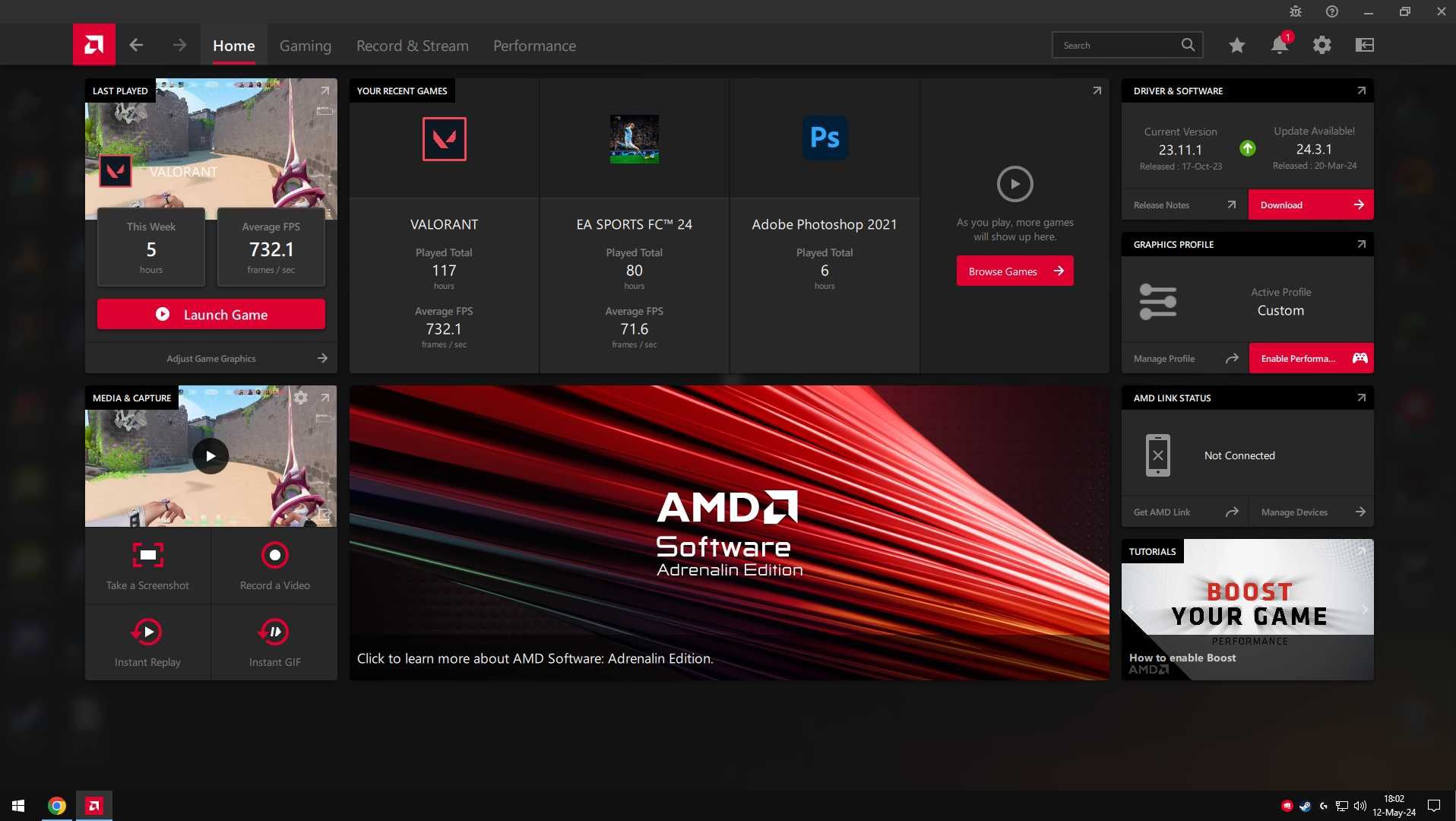Click VALORANT game icon in recent games
The width and height of the screenshot is (1456, 821).
pos(445,139)
